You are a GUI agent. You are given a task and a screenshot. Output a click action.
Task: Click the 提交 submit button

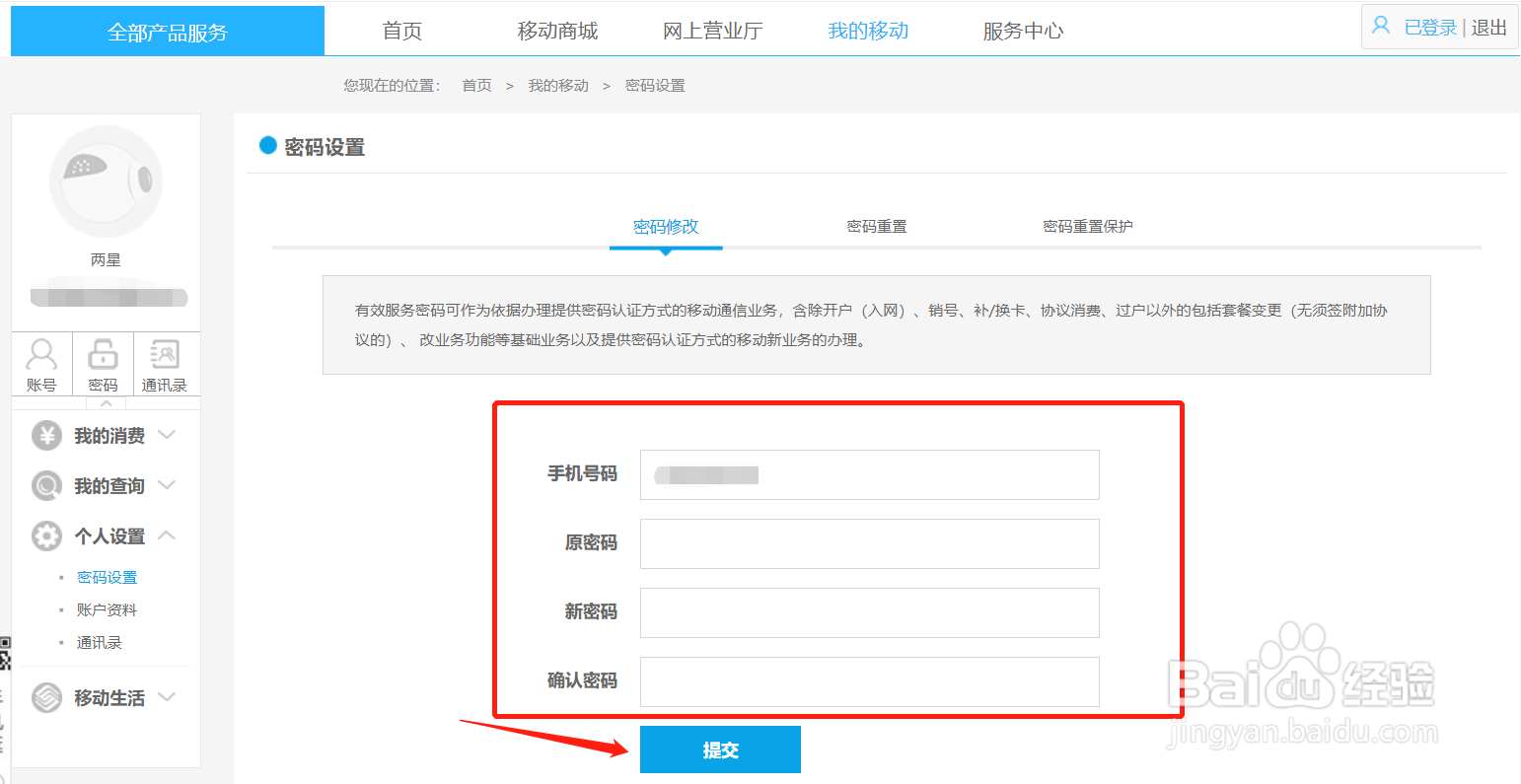[x=720, y=749]
